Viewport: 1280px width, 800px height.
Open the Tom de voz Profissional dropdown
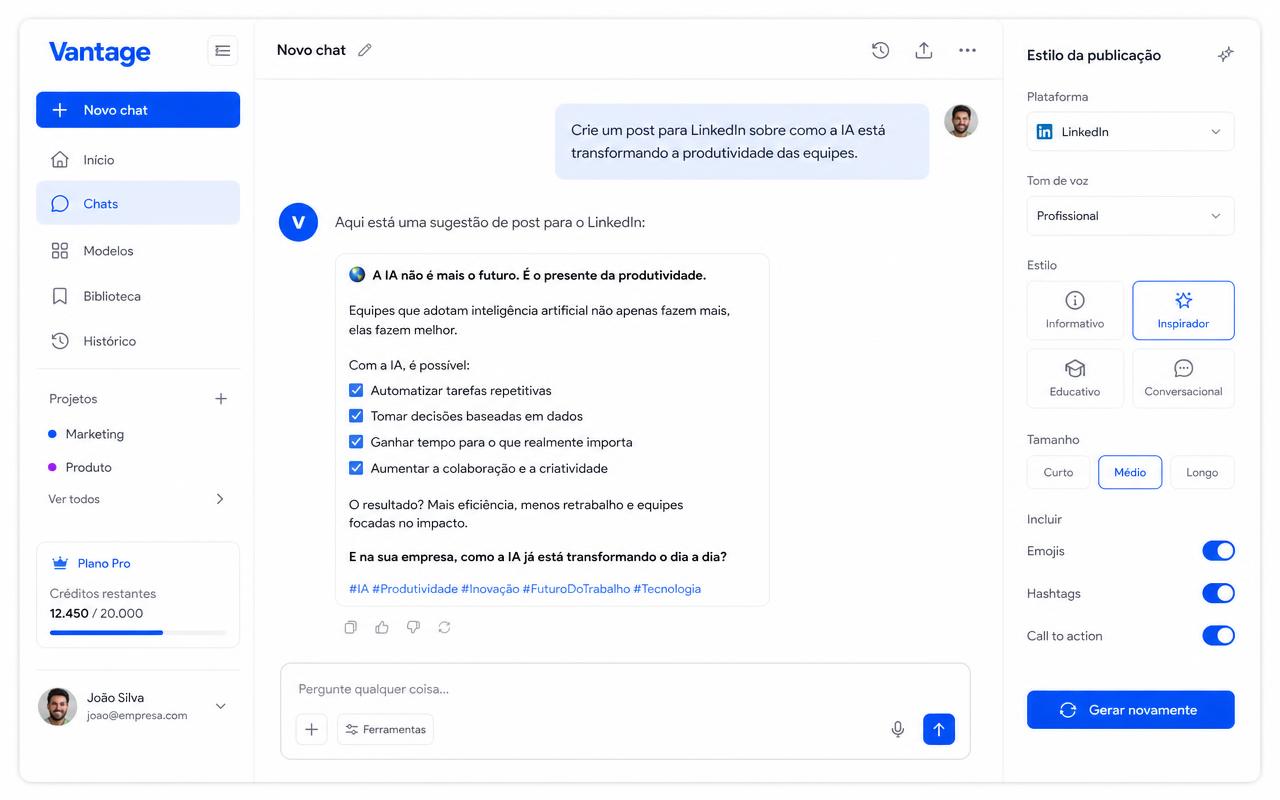pyautogui.click(x=1130, y=216)
